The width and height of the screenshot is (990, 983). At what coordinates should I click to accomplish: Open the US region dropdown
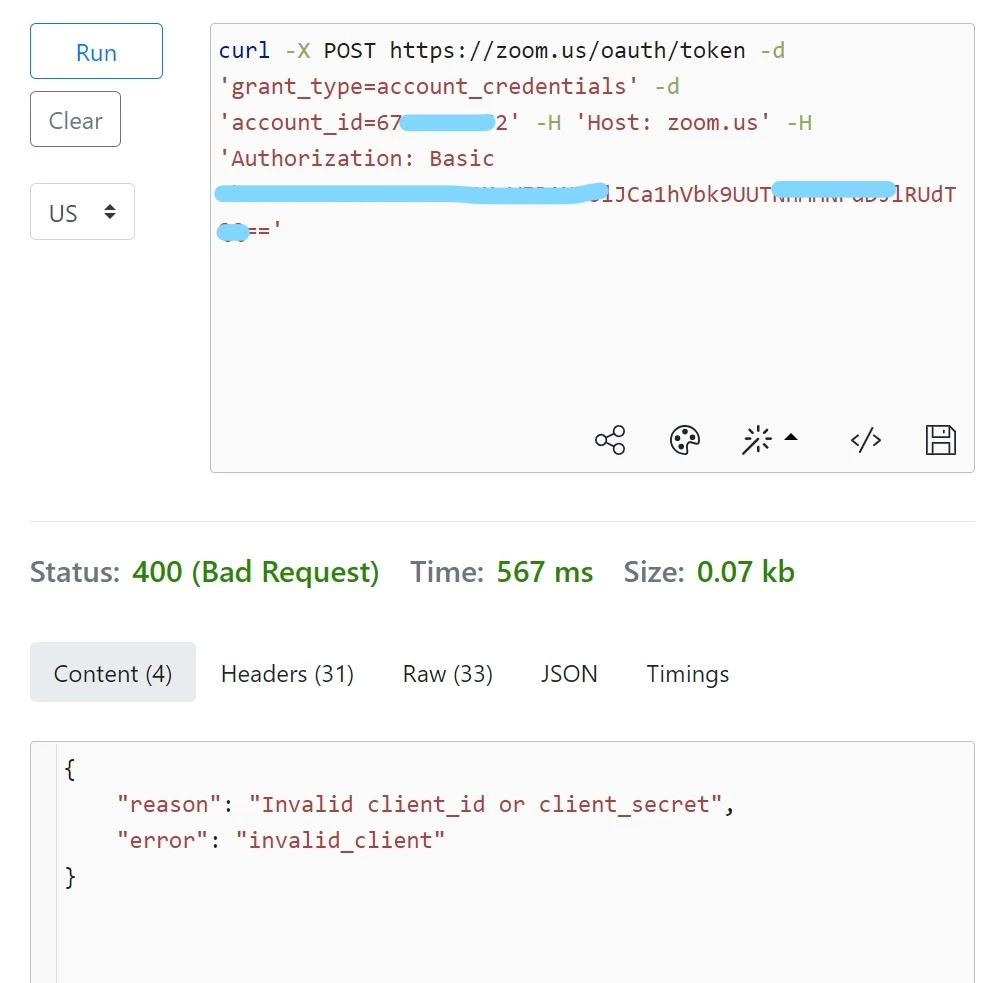coord(82,212)
